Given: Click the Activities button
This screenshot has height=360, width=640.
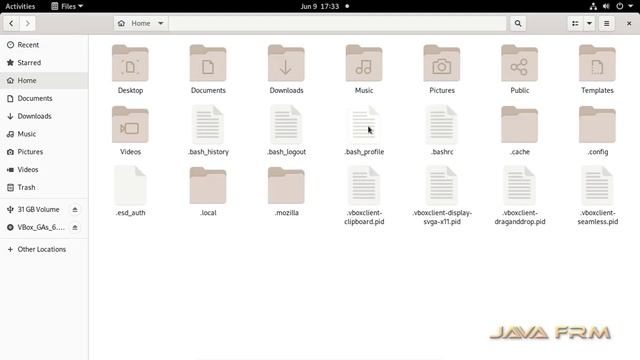Looking at the screenshot, I should click(x=20, y=6).
